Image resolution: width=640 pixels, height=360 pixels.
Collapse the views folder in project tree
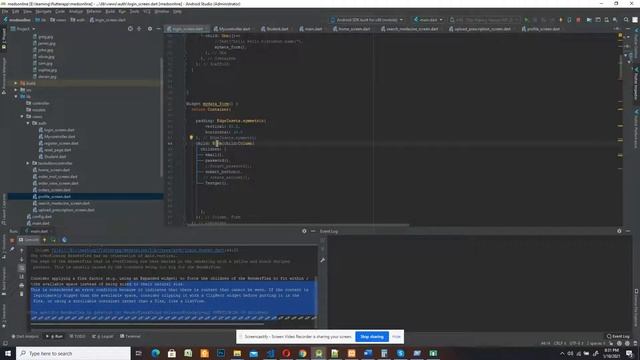pos(22,117)
